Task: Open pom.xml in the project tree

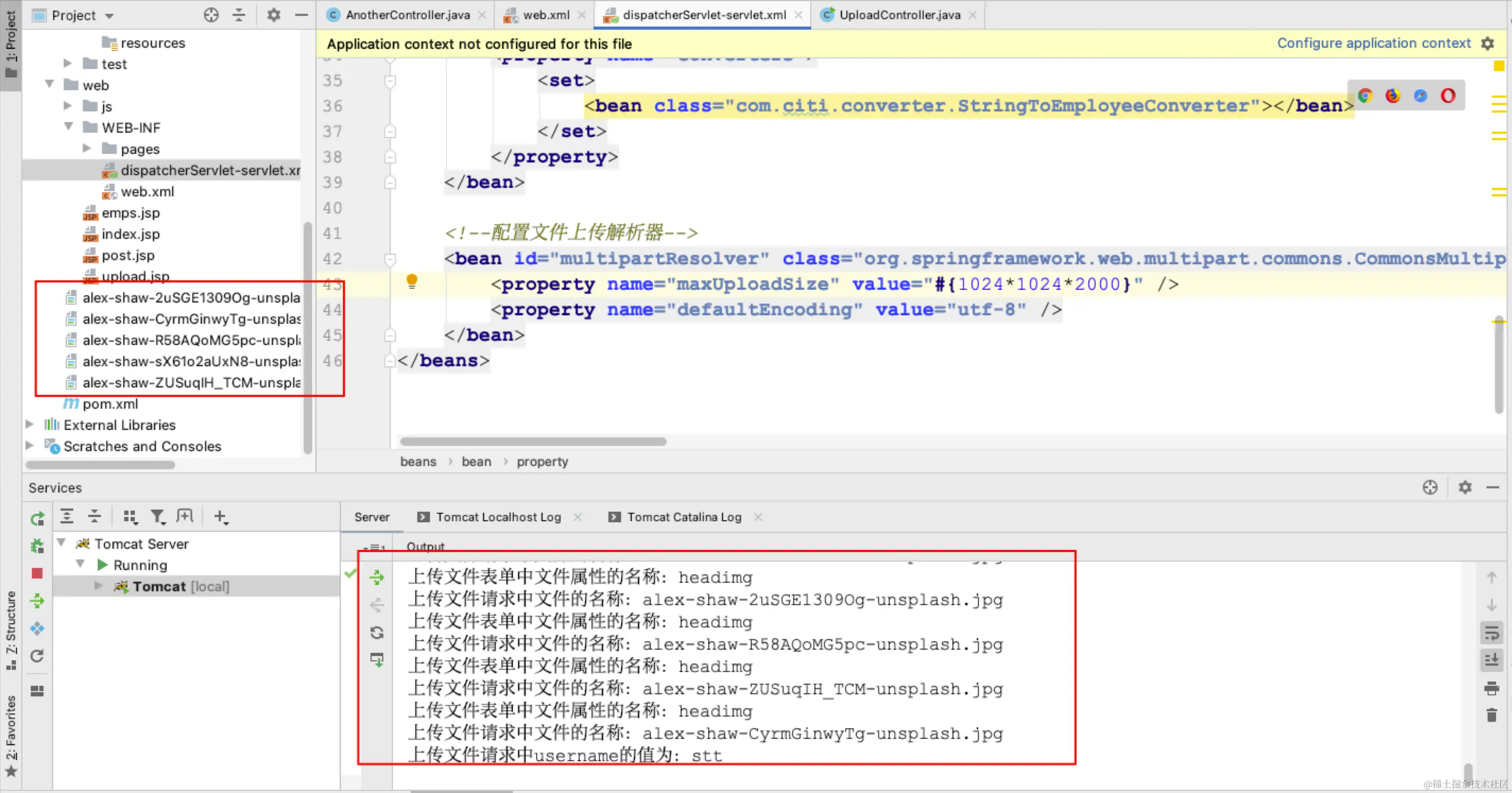Action: point(110,404)
